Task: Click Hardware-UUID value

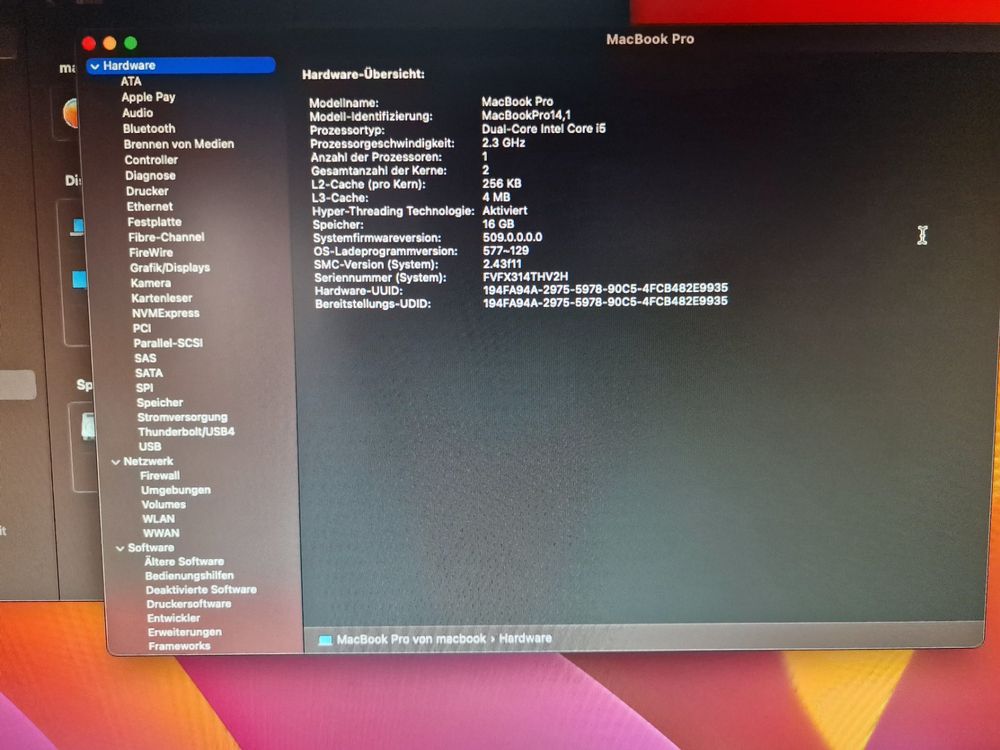Action: point(605,289)
